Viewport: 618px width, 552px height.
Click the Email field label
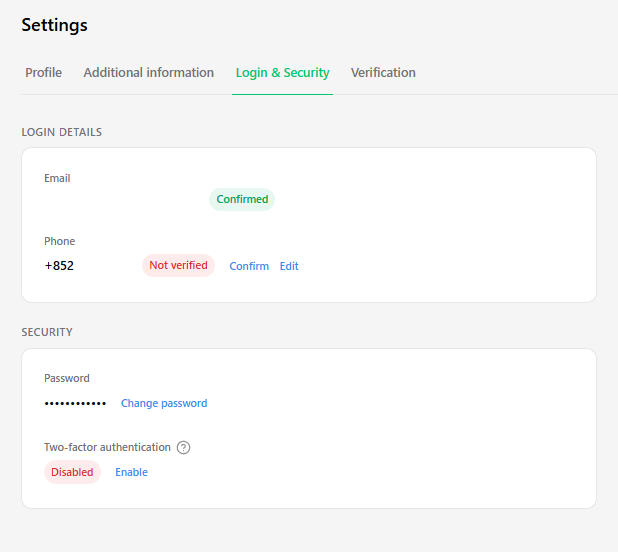tap(57, 178)
